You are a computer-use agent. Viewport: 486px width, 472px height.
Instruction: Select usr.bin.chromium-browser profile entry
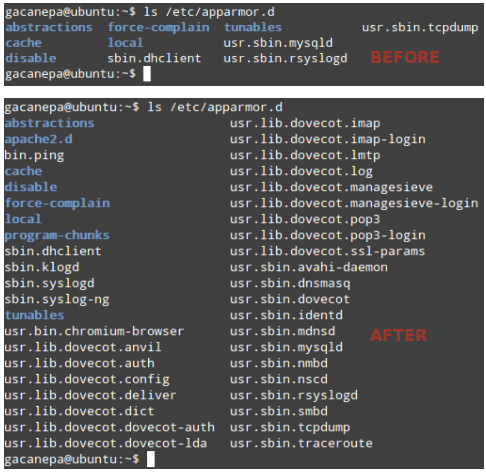point(94,331)
